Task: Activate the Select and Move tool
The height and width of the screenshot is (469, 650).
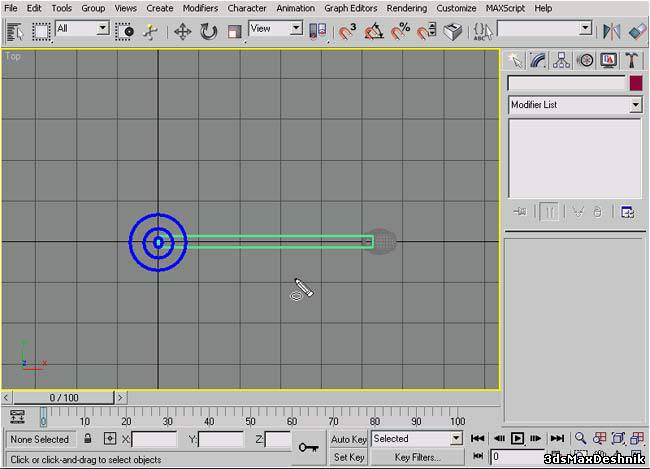Action: [182, 32]
